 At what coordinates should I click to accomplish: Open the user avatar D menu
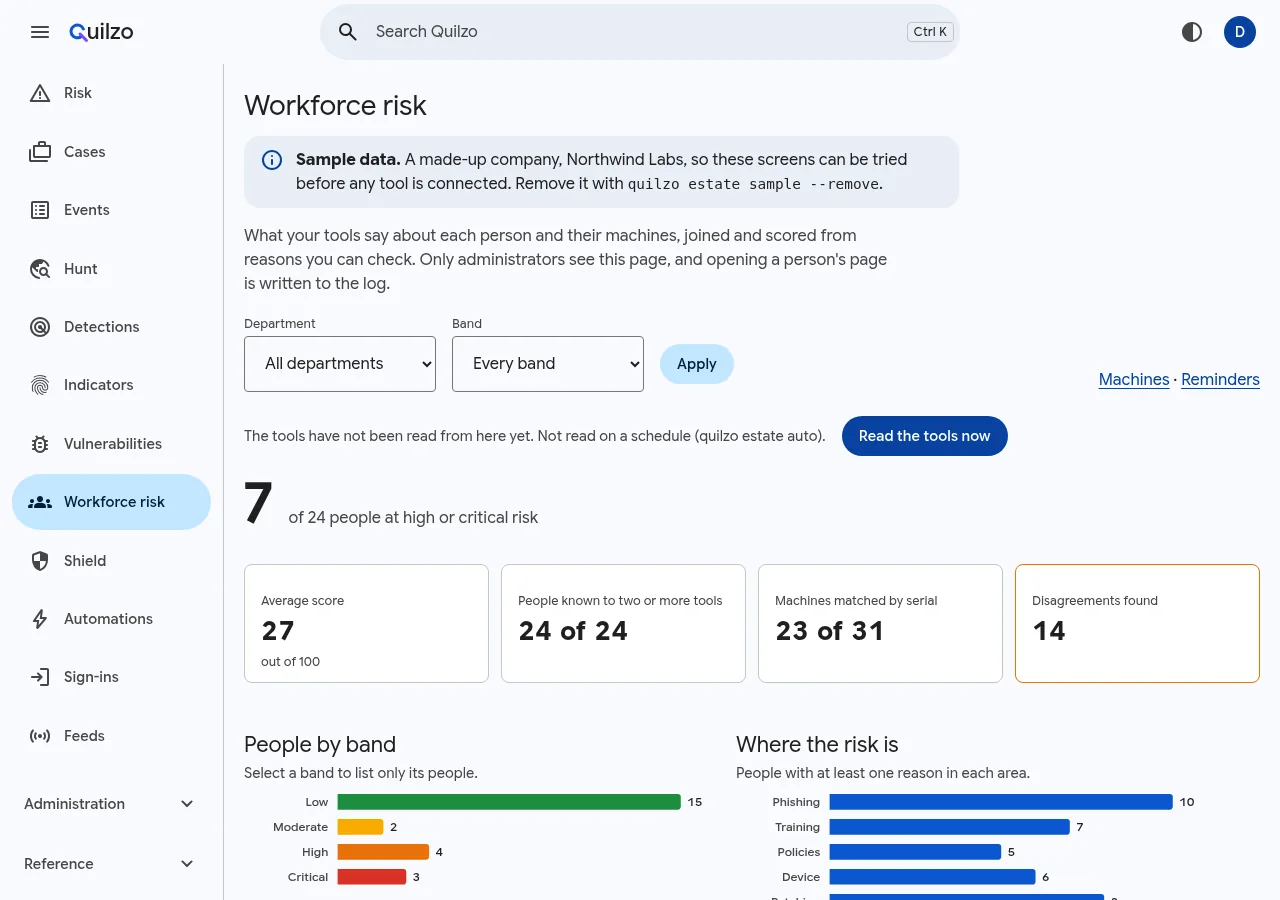[1240, 32]
